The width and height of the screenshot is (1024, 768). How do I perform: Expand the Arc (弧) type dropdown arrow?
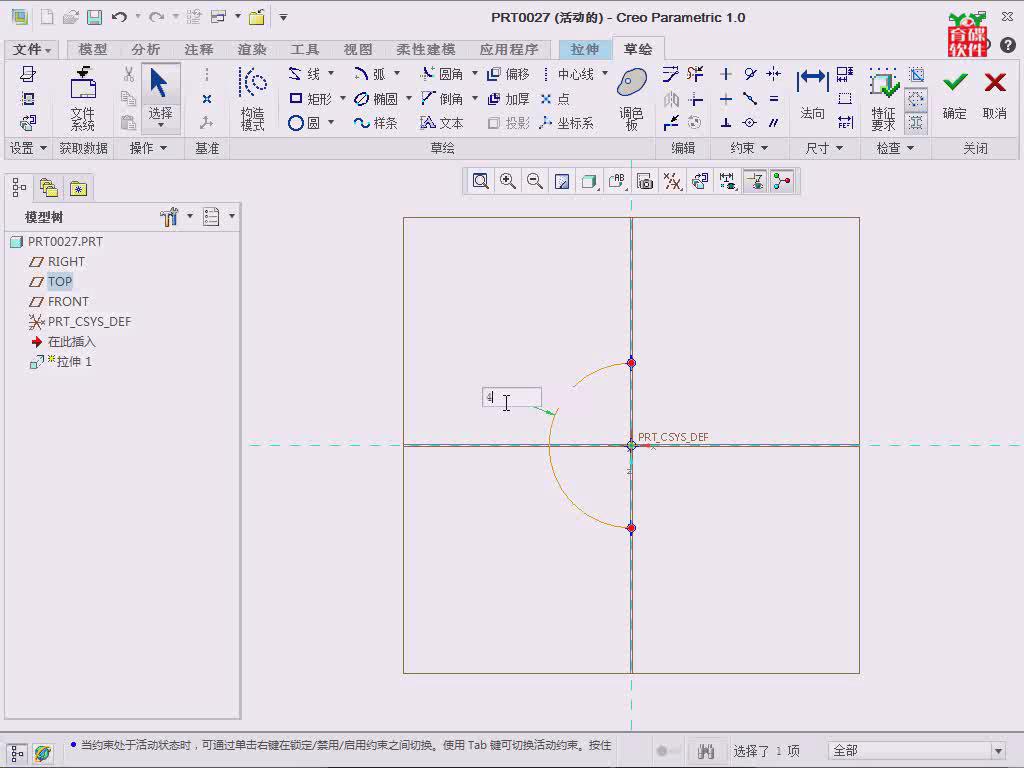tap(396, 73)
